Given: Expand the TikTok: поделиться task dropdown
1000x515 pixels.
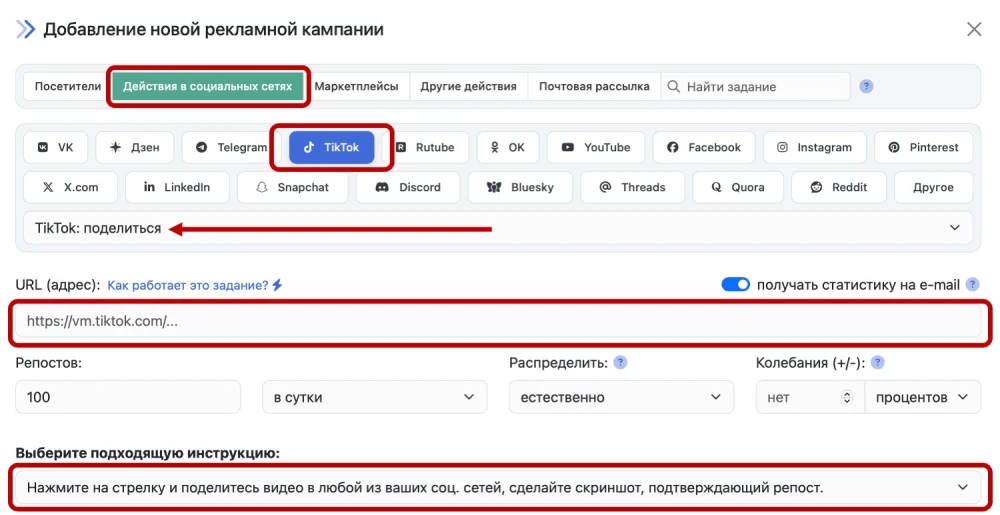Looking at the screenshot, I should point(498,228).
